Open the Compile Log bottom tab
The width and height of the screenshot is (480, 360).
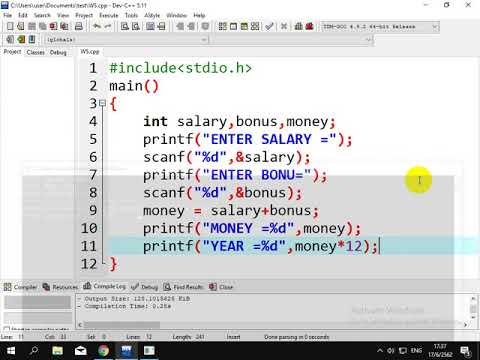(x=105, y=286)
